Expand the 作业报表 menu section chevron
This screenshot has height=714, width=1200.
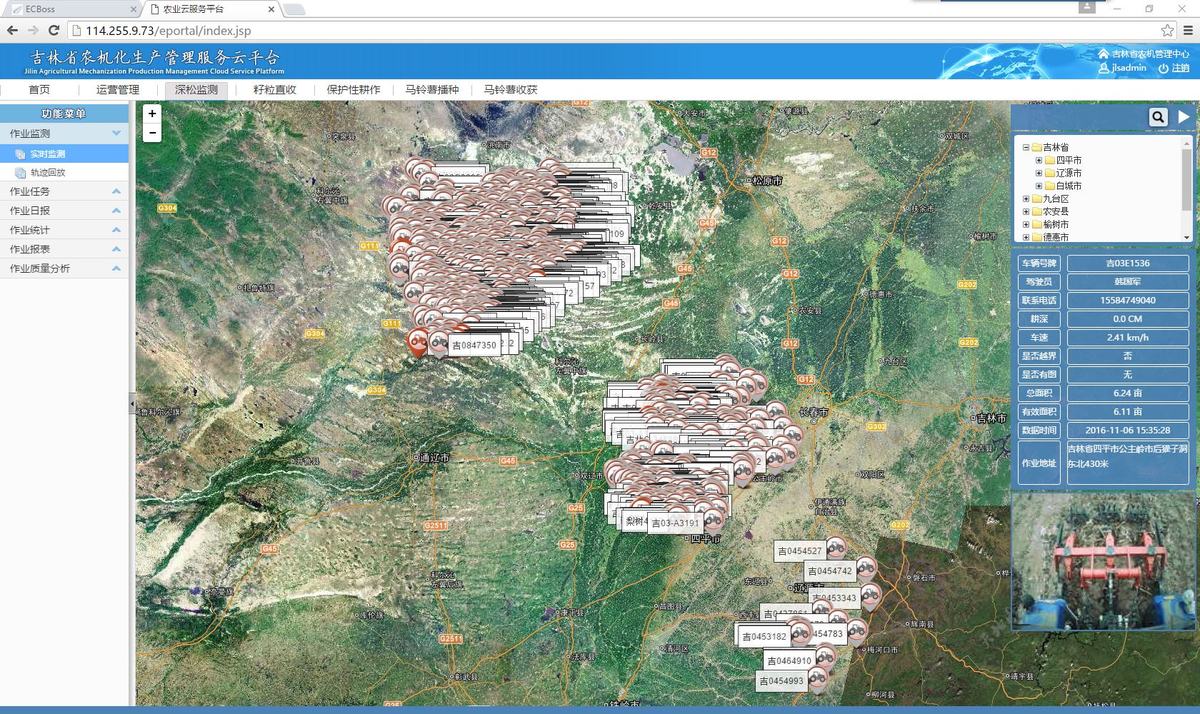point(116,249)
